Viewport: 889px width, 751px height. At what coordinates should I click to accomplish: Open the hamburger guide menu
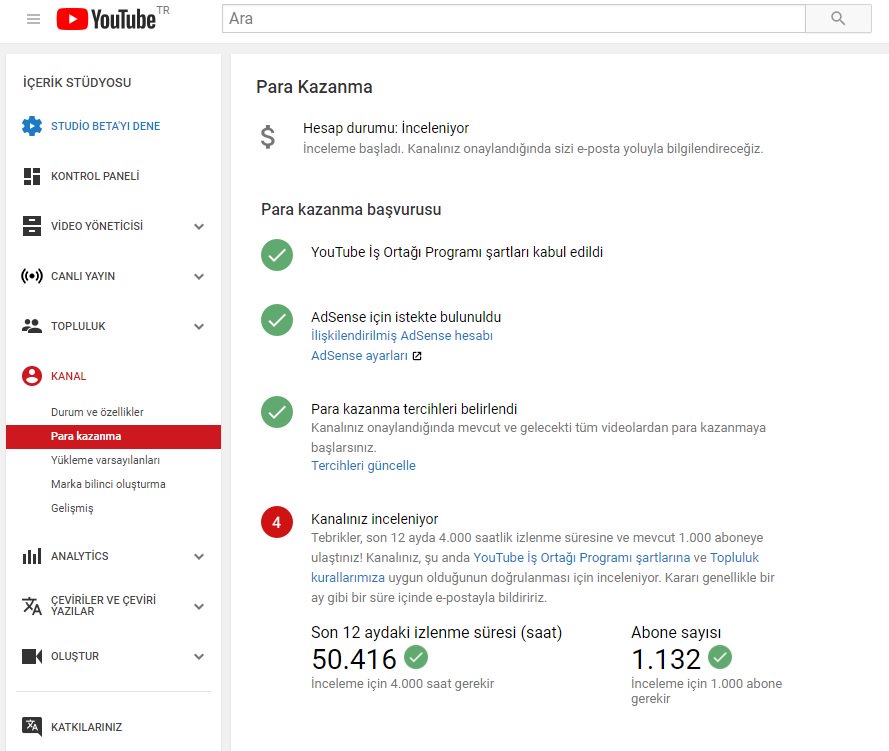33,19
